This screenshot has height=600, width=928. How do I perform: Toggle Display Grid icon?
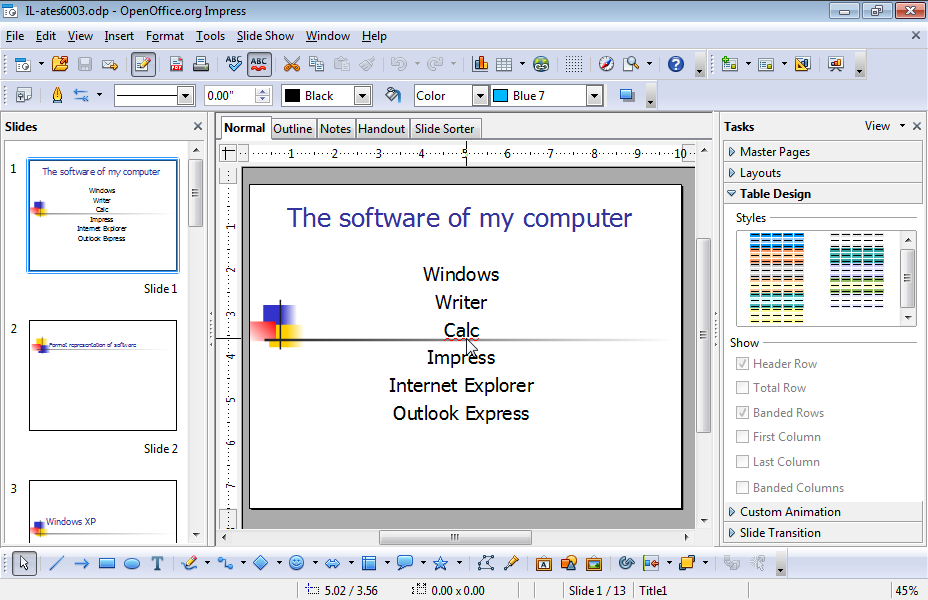click(573, 64)
